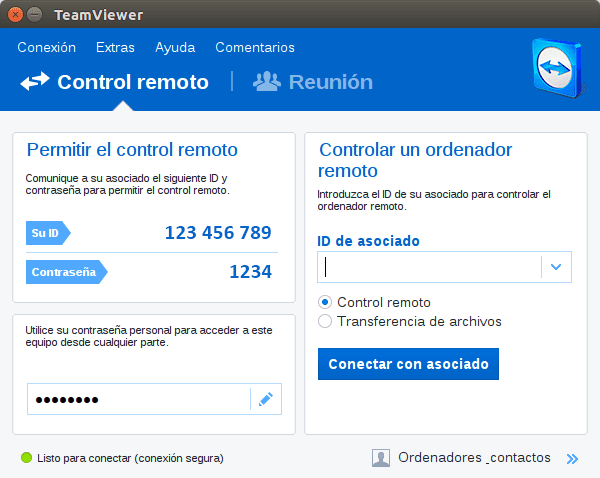
Task: Click the ID number 123 456 789
Action: [218, 233]
